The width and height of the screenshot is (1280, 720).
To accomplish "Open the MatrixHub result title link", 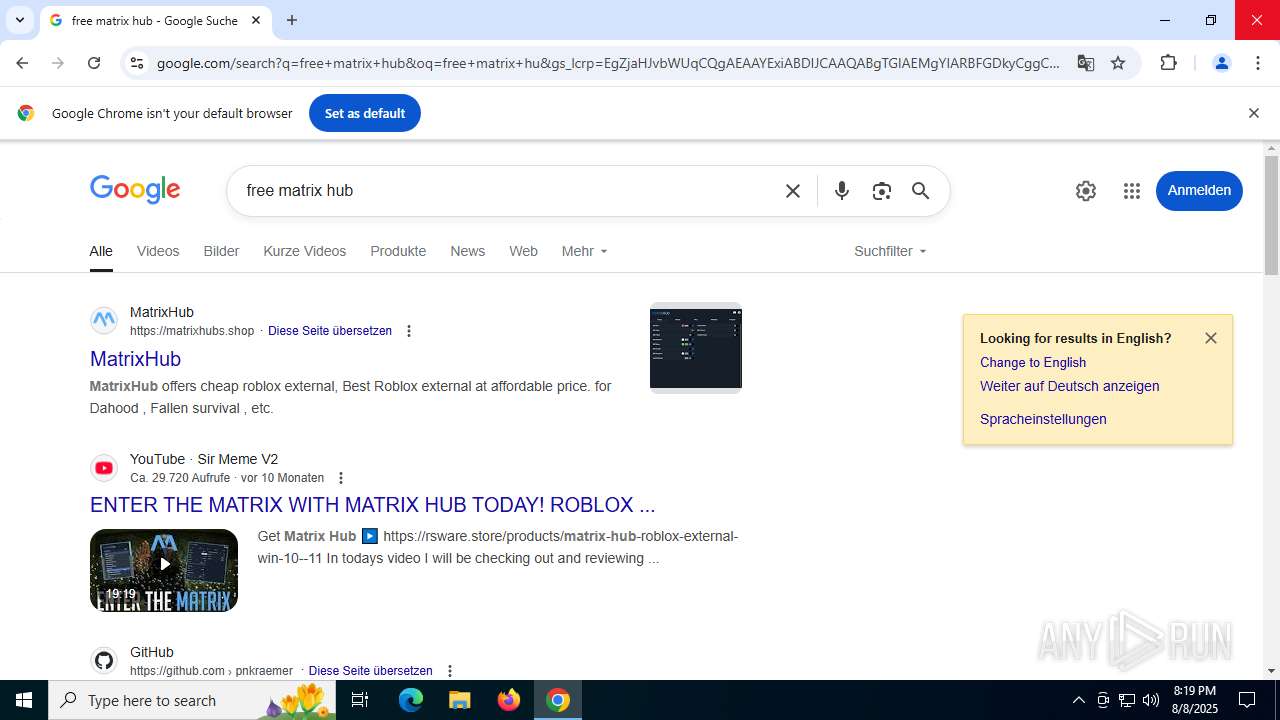I will click(135, 358).
